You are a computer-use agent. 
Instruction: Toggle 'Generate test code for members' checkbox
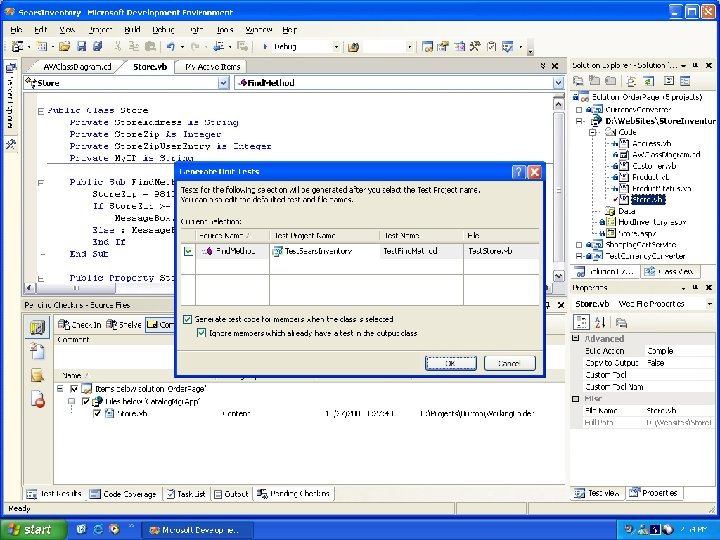coord(188,320)
